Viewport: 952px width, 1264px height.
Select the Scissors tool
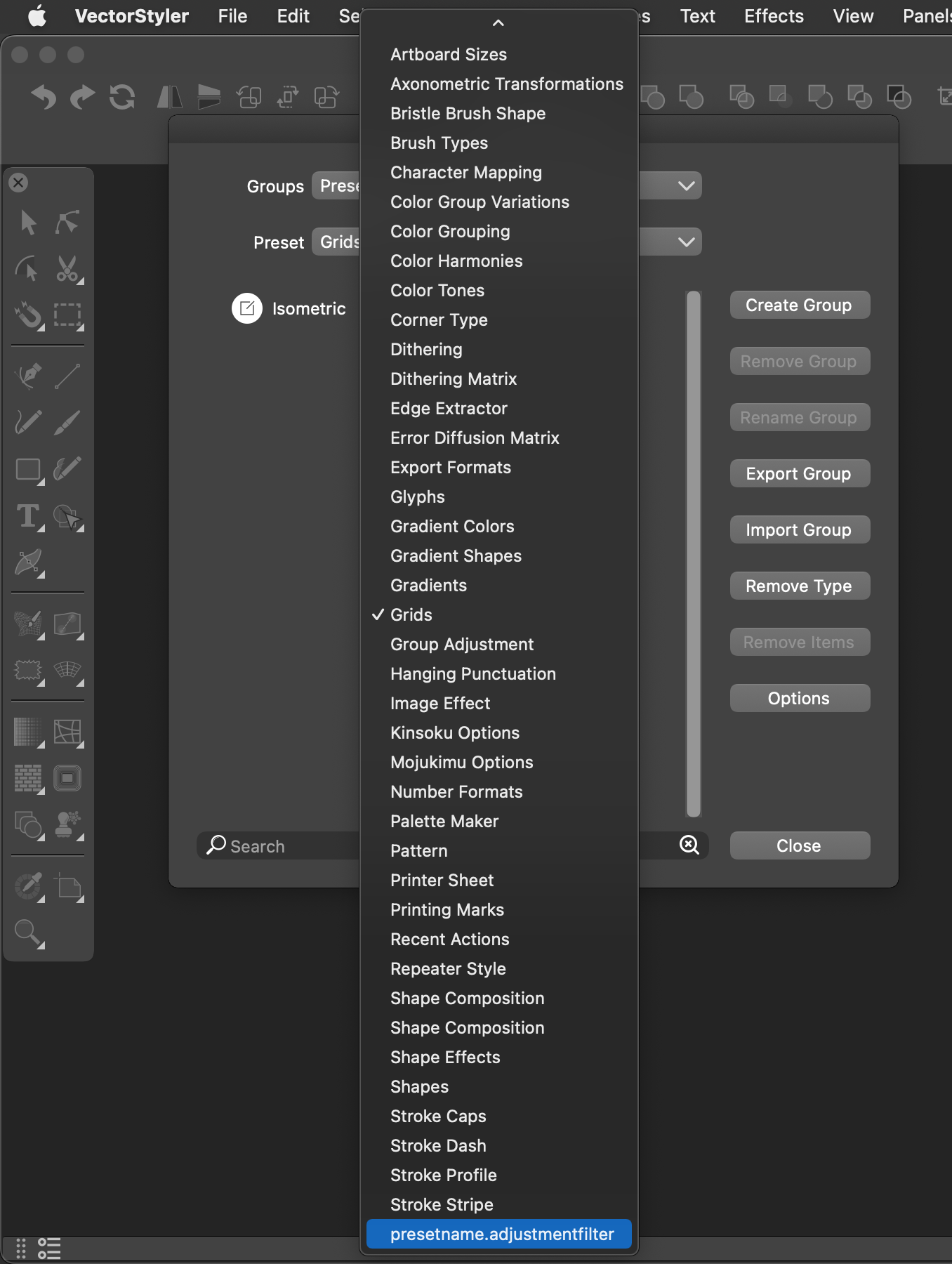[67, 269]
